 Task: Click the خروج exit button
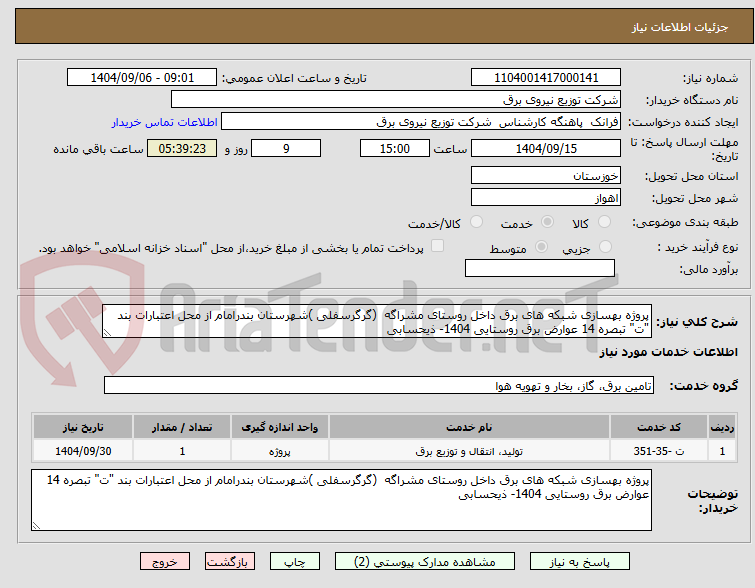tap(165, 562)
